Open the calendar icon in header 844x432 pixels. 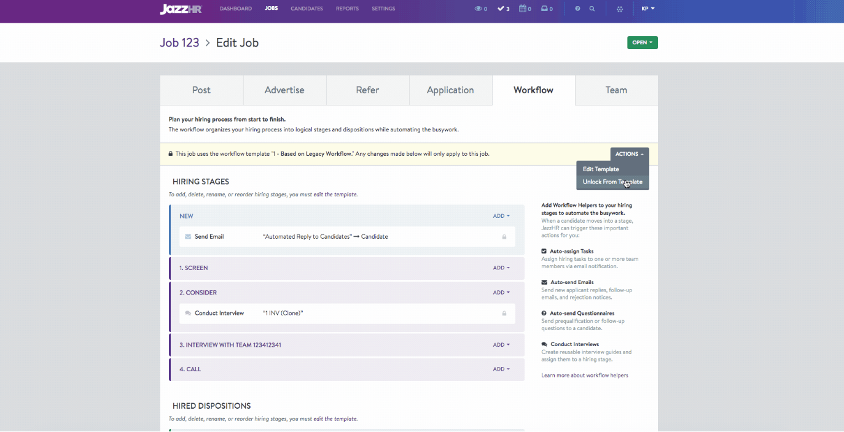point(525,9)
